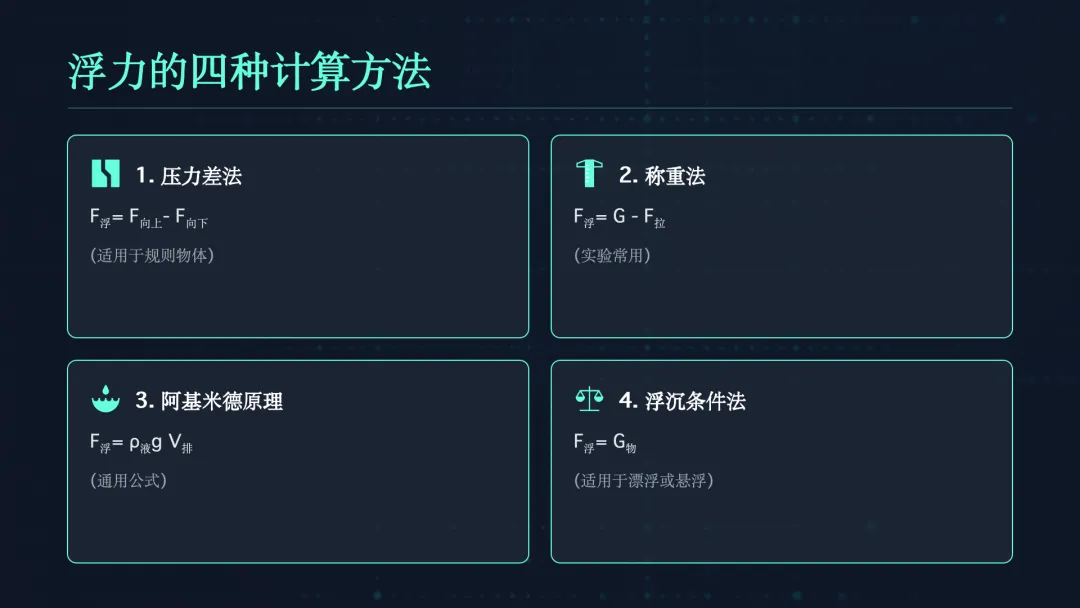Screen dimensions: 1080x608
Task: Select the heading 2. 称重法
Action: click(x=662, y=176)
